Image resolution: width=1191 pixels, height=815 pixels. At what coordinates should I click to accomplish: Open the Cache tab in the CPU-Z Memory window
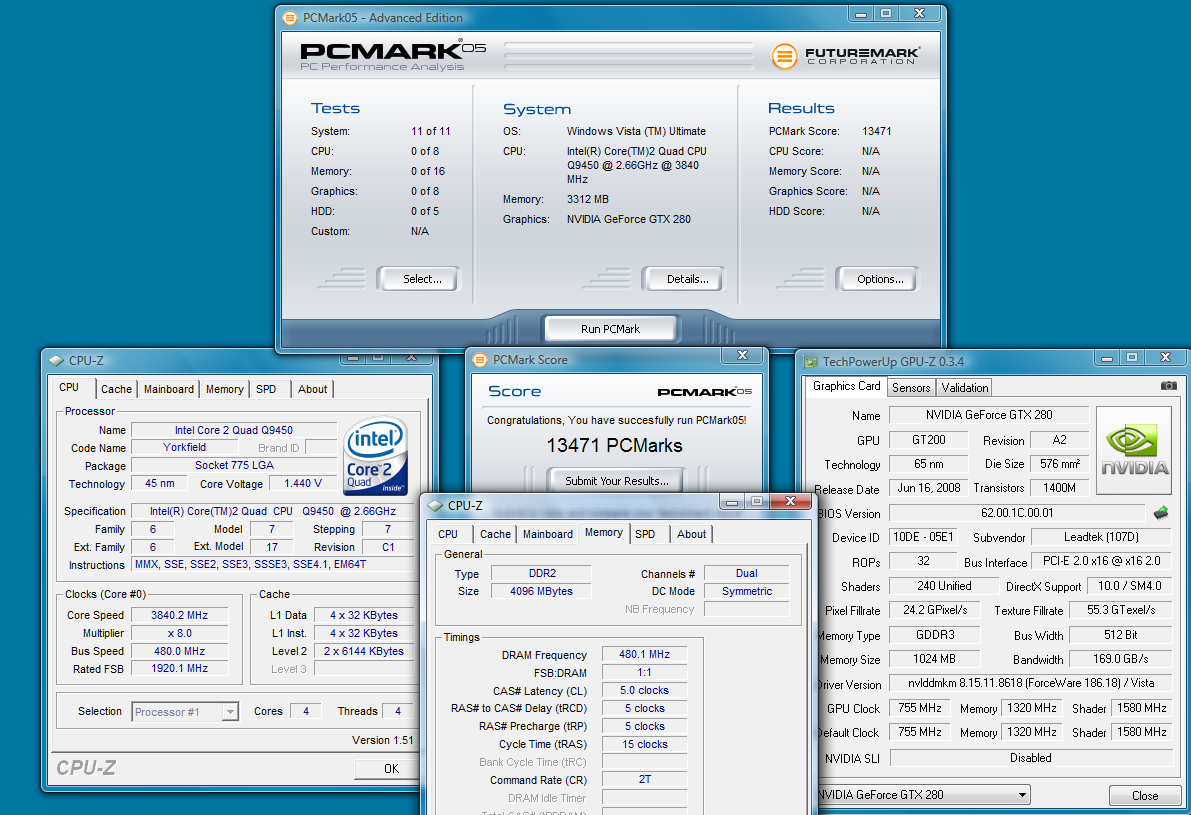click(495, 534)
